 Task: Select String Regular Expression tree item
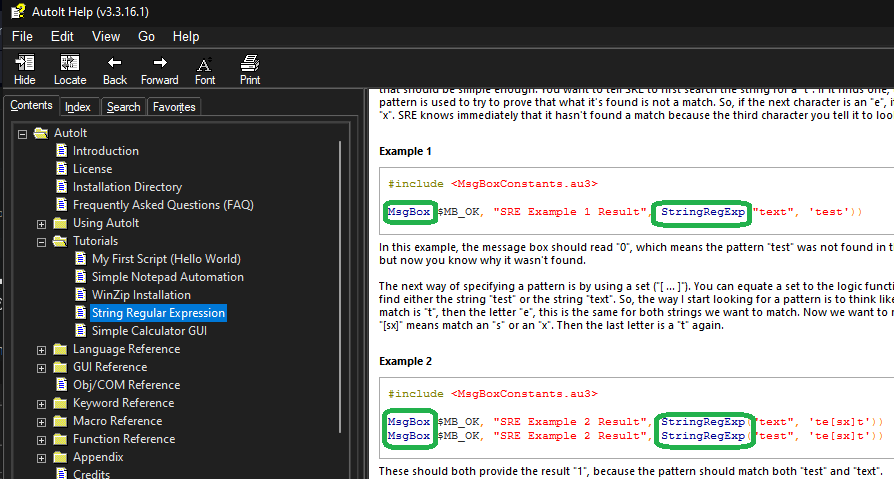click(x=159, y=312)
